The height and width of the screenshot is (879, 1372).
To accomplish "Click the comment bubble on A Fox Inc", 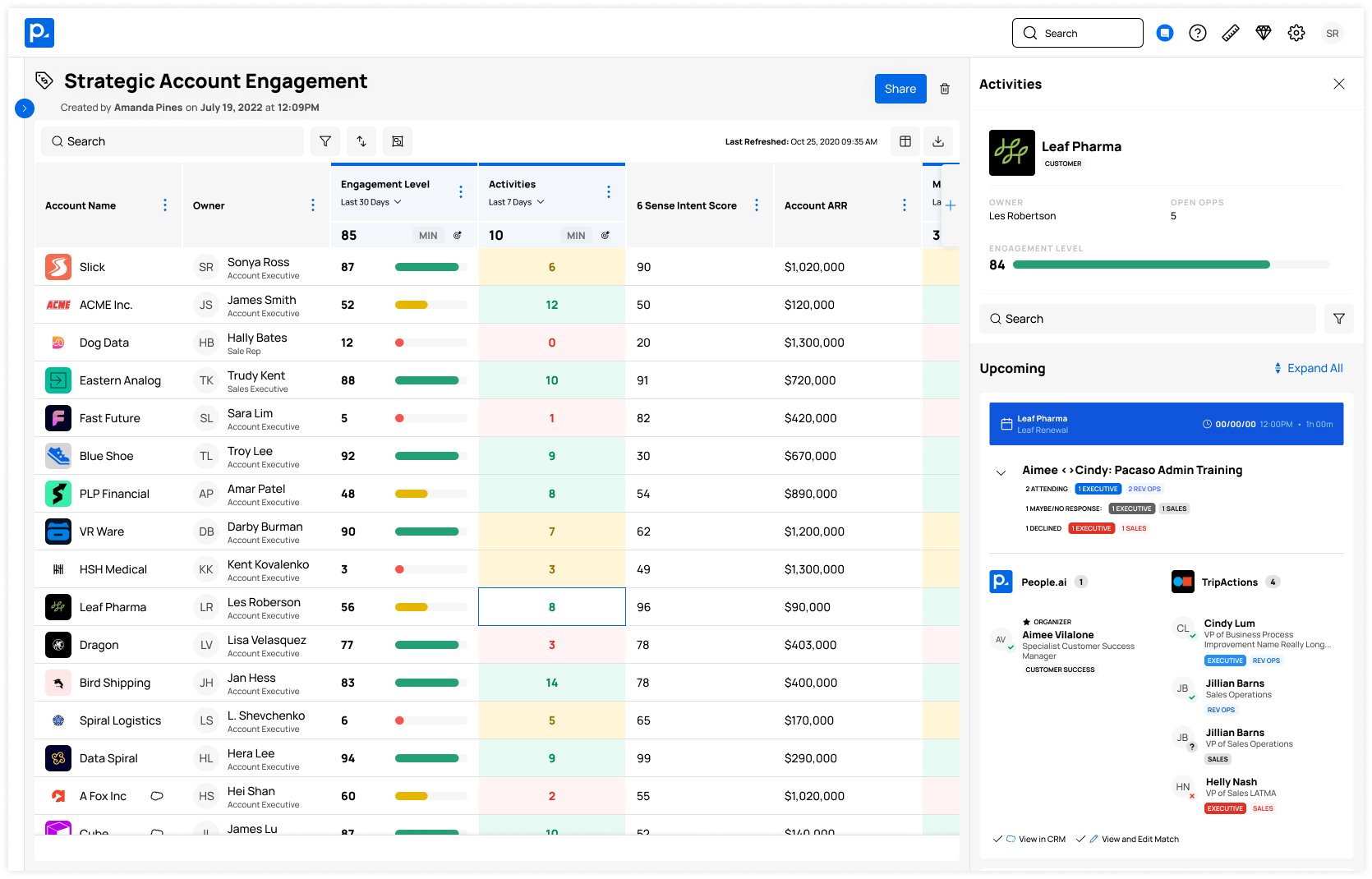I will (157, 796).
